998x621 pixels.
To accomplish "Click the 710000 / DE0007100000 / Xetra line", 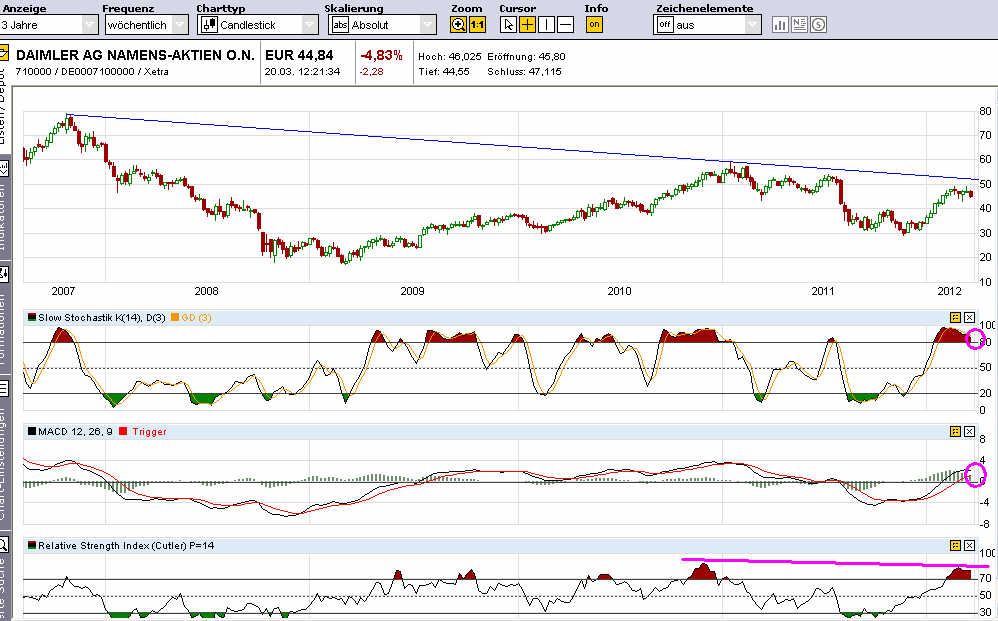I will [92, 72].
